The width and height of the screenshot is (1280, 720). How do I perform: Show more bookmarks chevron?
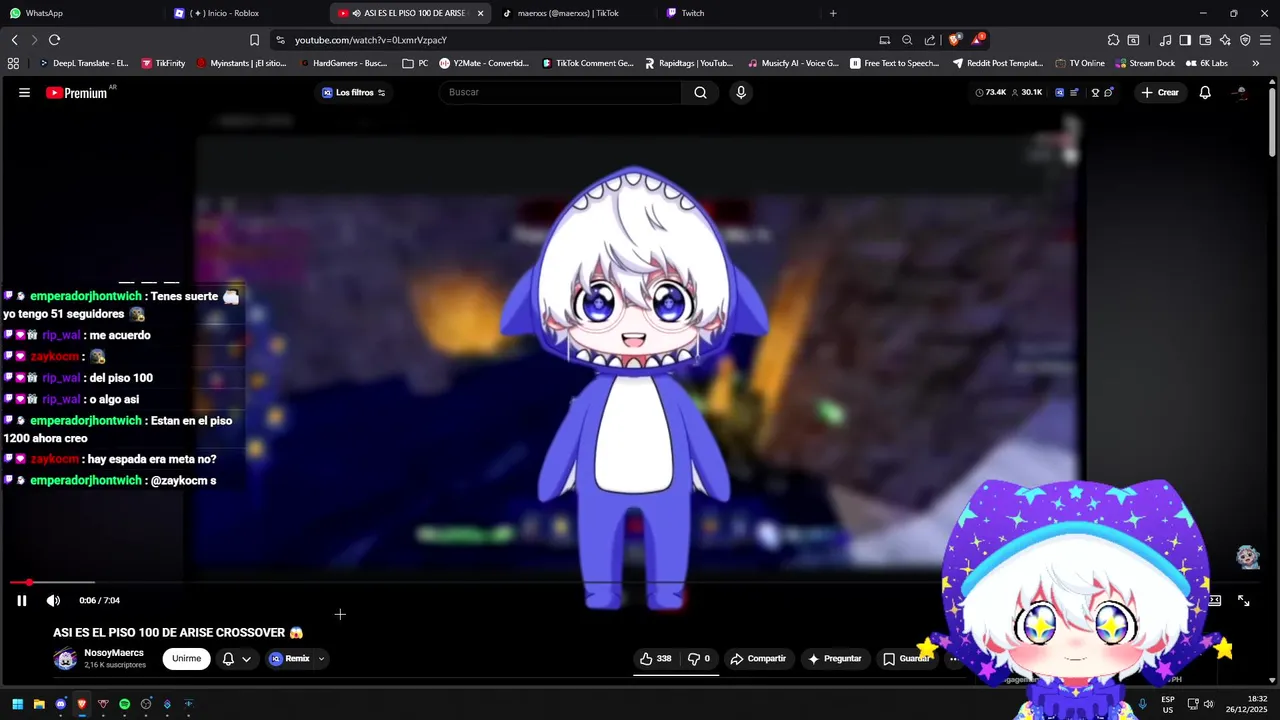pyautogui.click(x=1256, y=63)
